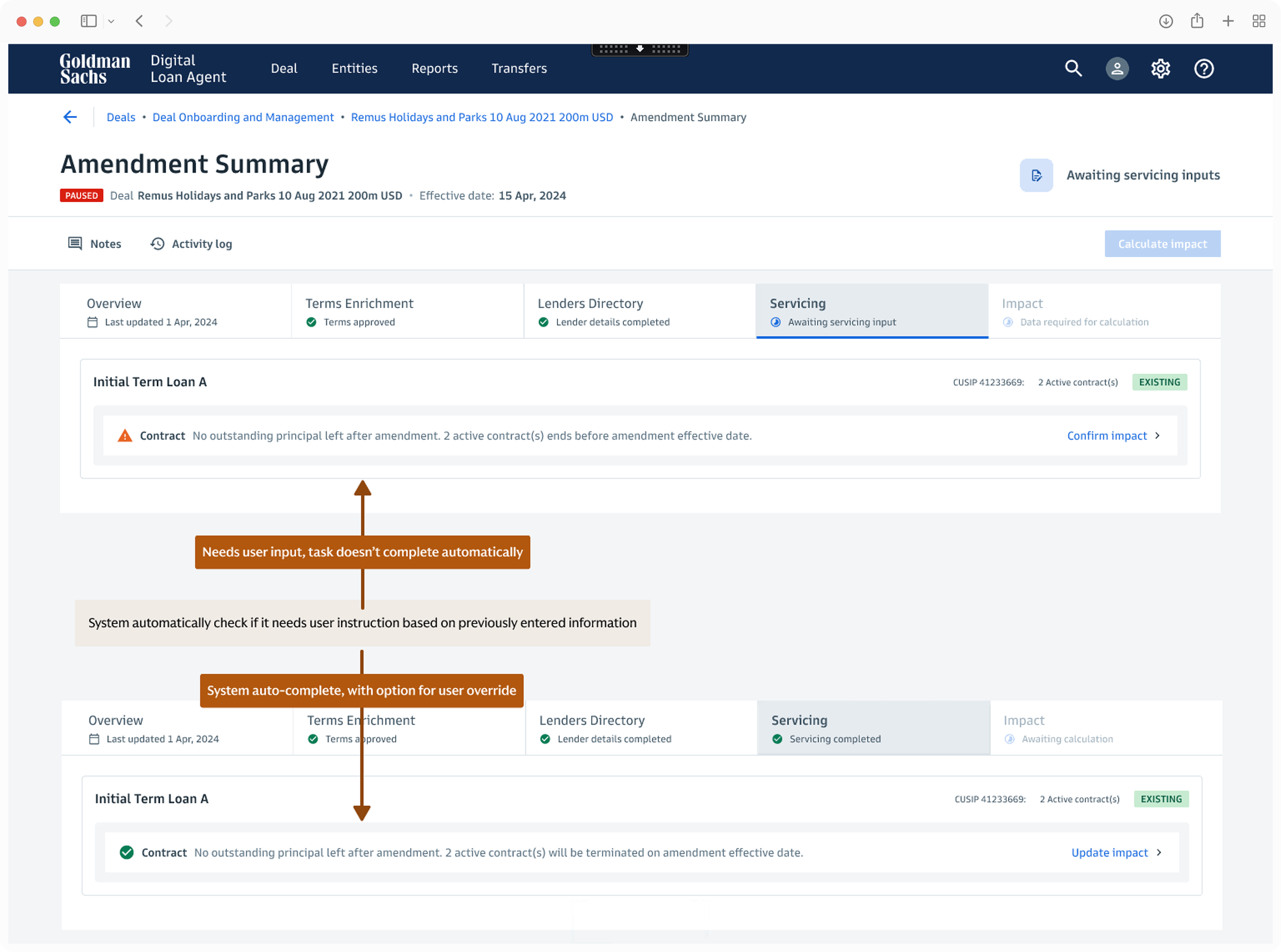Click the Calculate impact button
Screen dimensions: 1281x952
point(1163,244)
